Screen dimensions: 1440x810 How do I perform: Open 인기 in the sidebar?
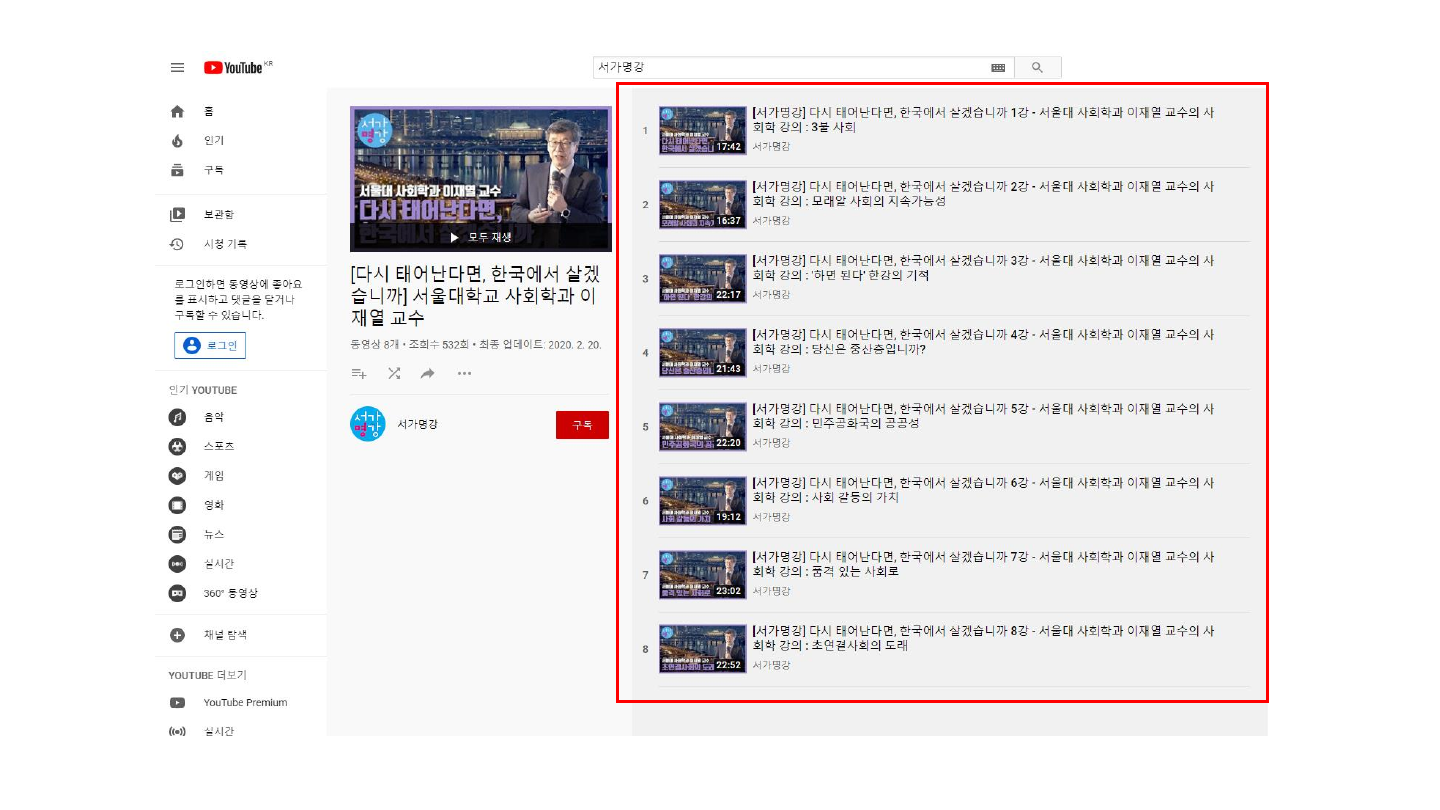(213, 141)
